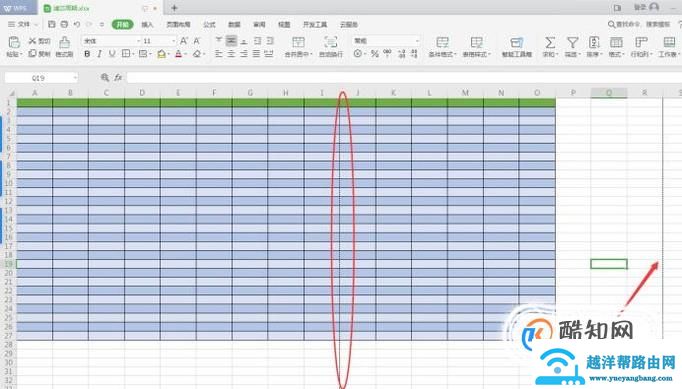
Task: Apply the red font color
Action: pyautogui.click(x=178, y=54)
